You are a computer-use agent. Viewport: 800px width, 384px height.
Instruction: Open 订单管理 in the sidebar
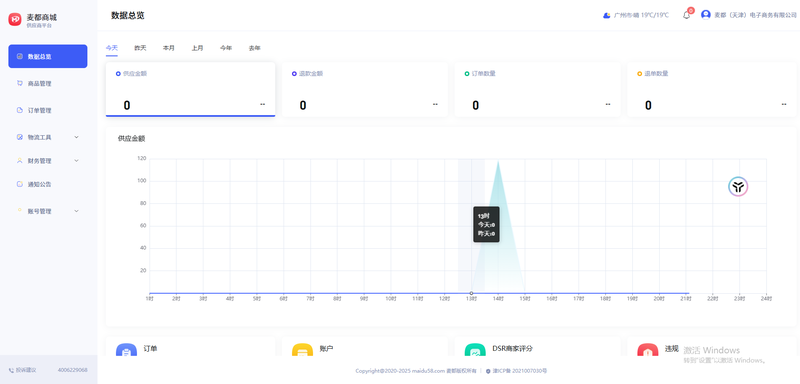(x=47, y=110)
